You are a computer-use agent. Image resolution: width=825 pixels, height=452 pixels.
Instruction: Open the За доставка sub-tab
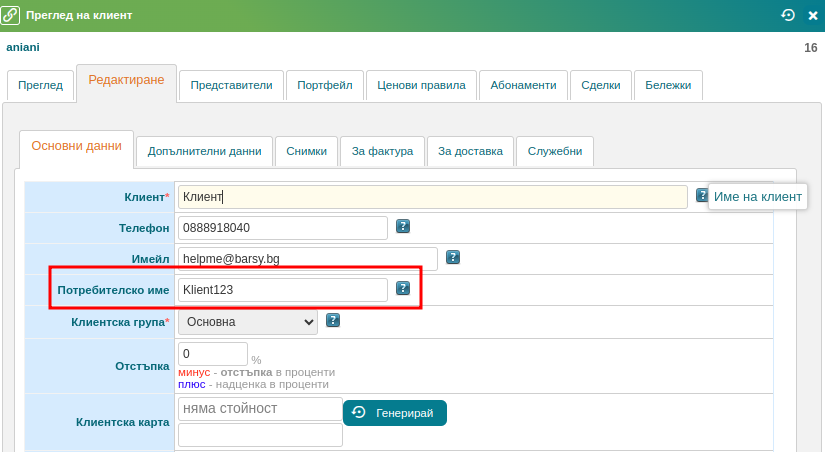(x=470, y=152)
